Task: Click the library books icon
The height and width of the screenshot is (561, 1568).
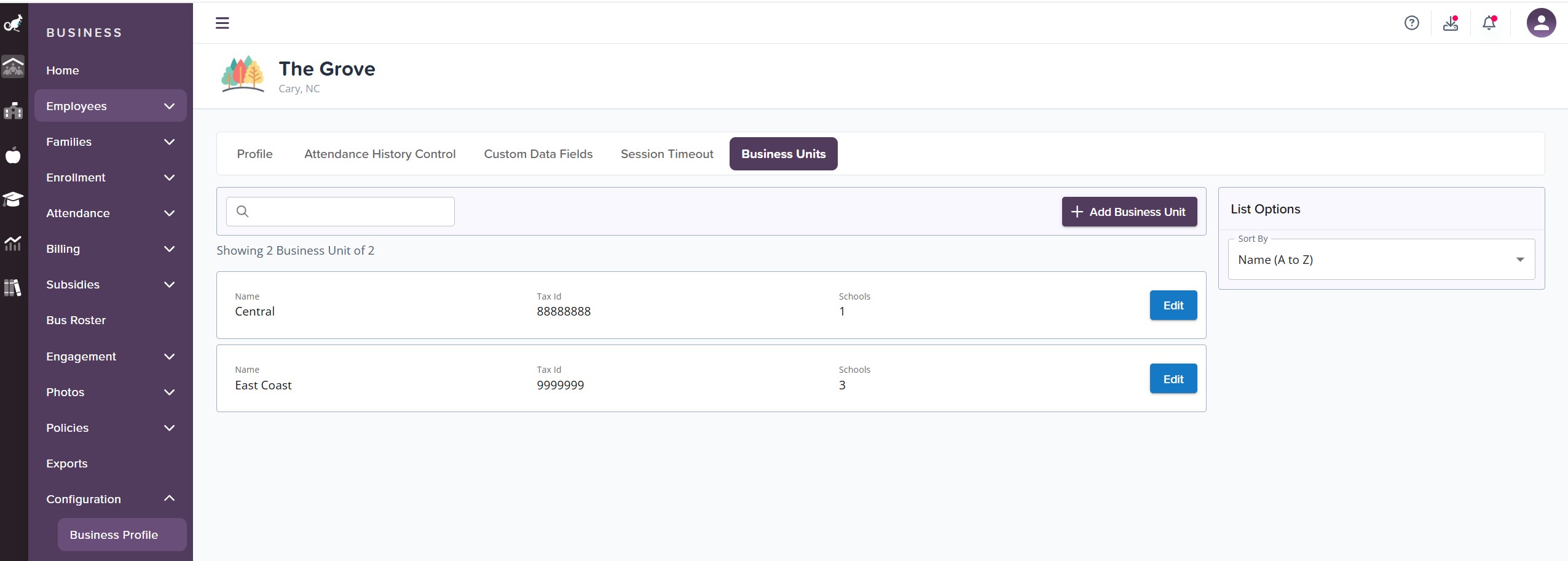Action: click(13, 287)
